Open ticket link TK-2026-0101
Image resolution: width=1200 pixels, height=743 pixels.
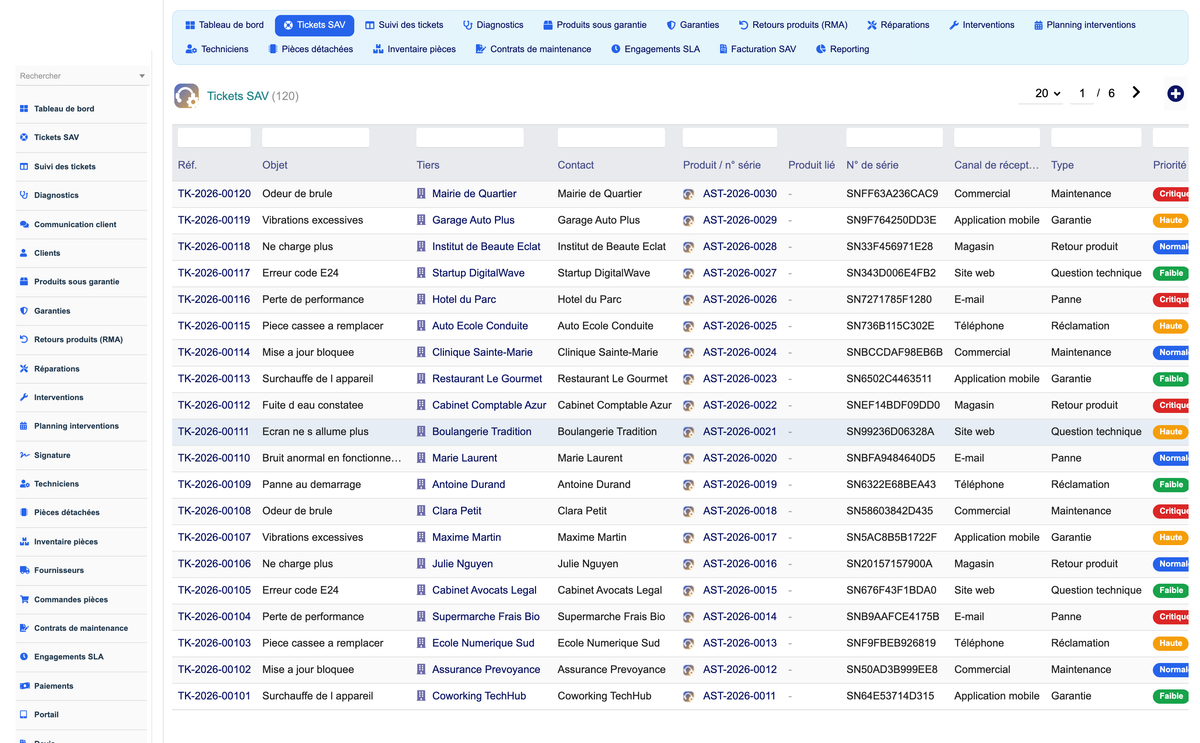point(214,696)
